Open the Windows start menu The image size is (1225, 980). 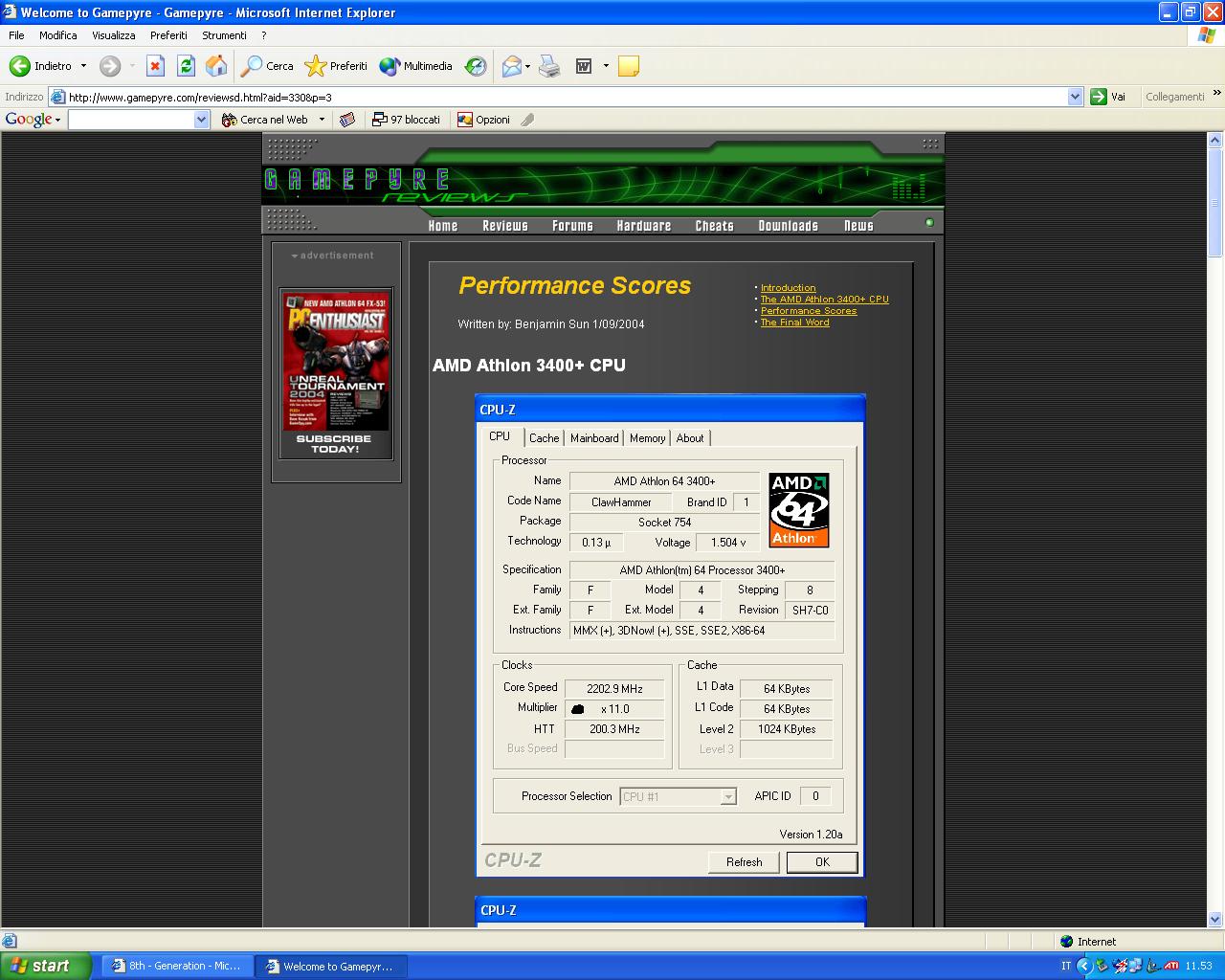[x=46, y=966]
